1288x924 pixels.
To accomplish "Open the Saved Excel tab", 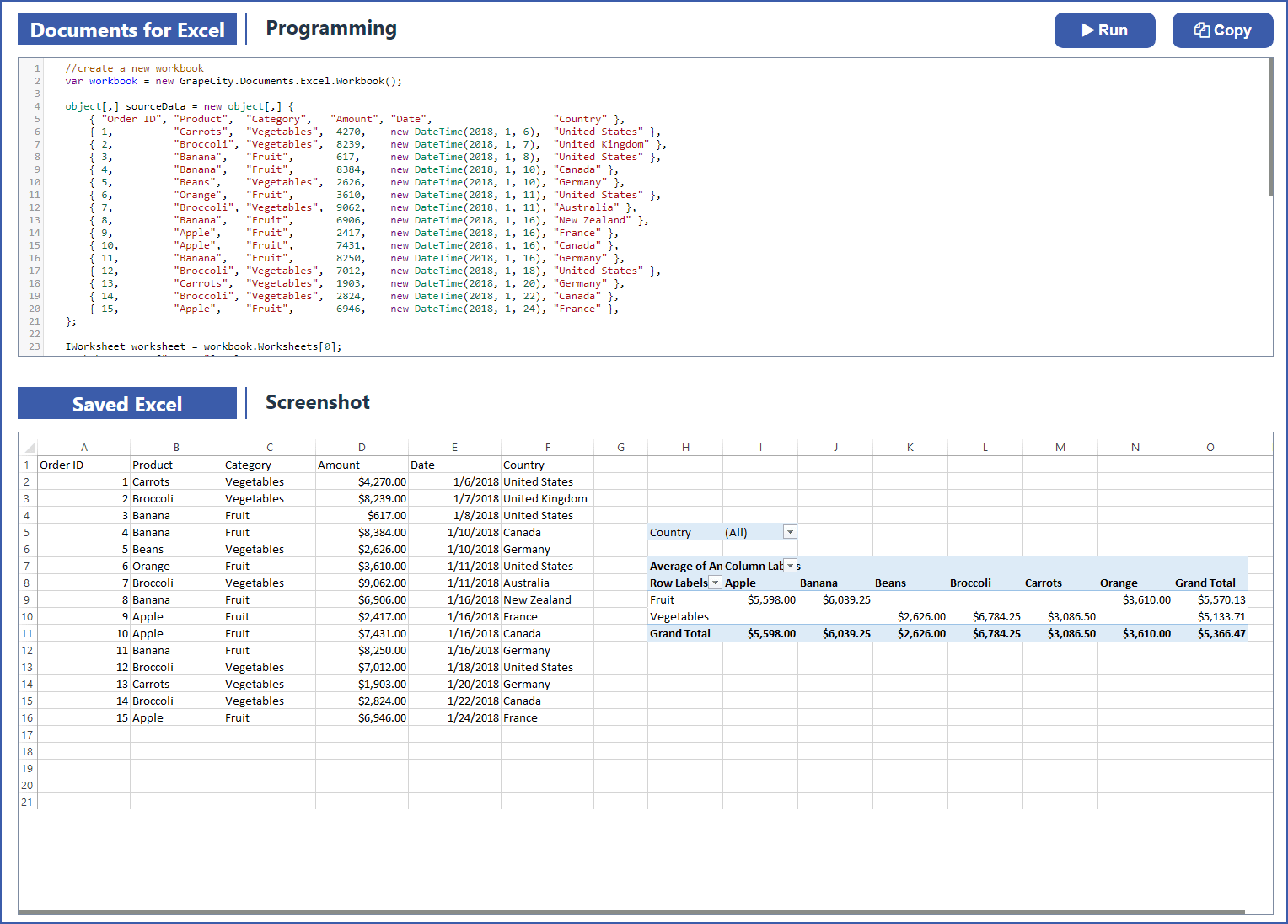I will pos(127,404).
